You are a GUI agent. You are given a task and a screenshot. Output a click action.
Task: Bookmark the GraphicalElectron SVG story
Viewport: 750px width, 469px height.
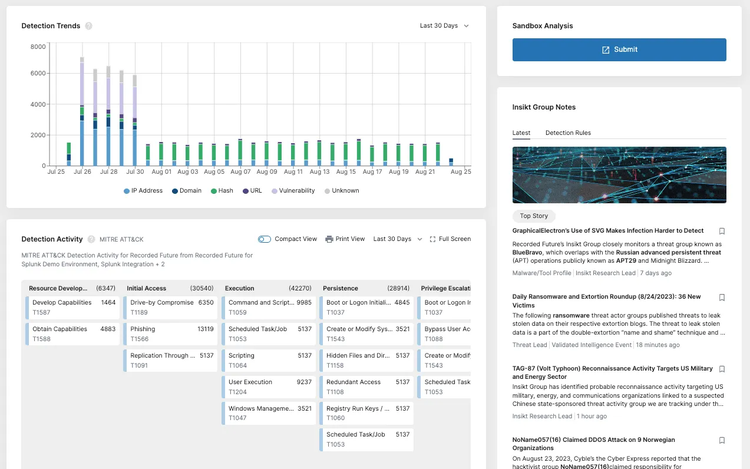722,231
